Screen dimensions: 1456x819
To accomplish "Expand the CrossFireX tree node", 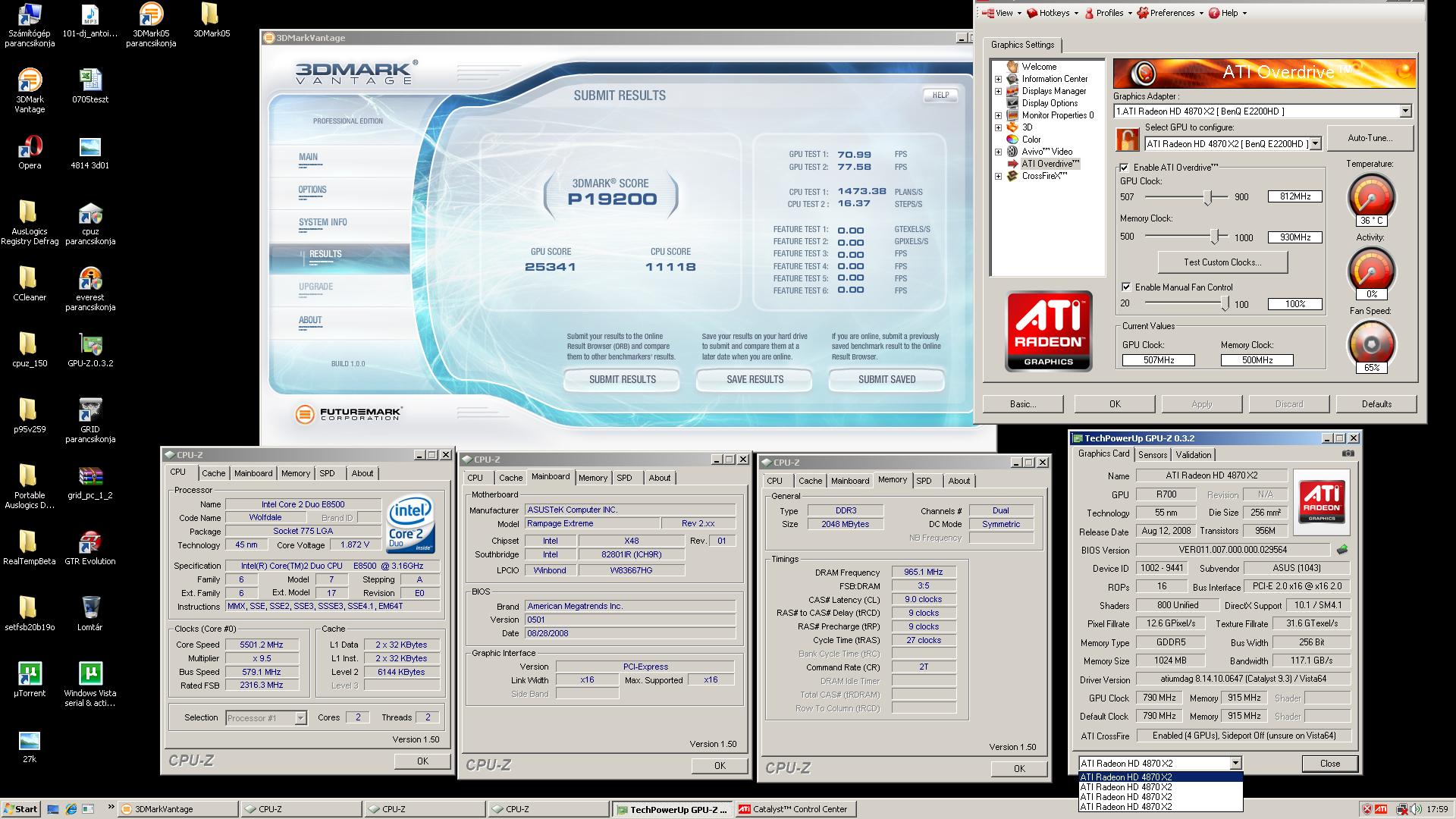I will click(998, 176).
